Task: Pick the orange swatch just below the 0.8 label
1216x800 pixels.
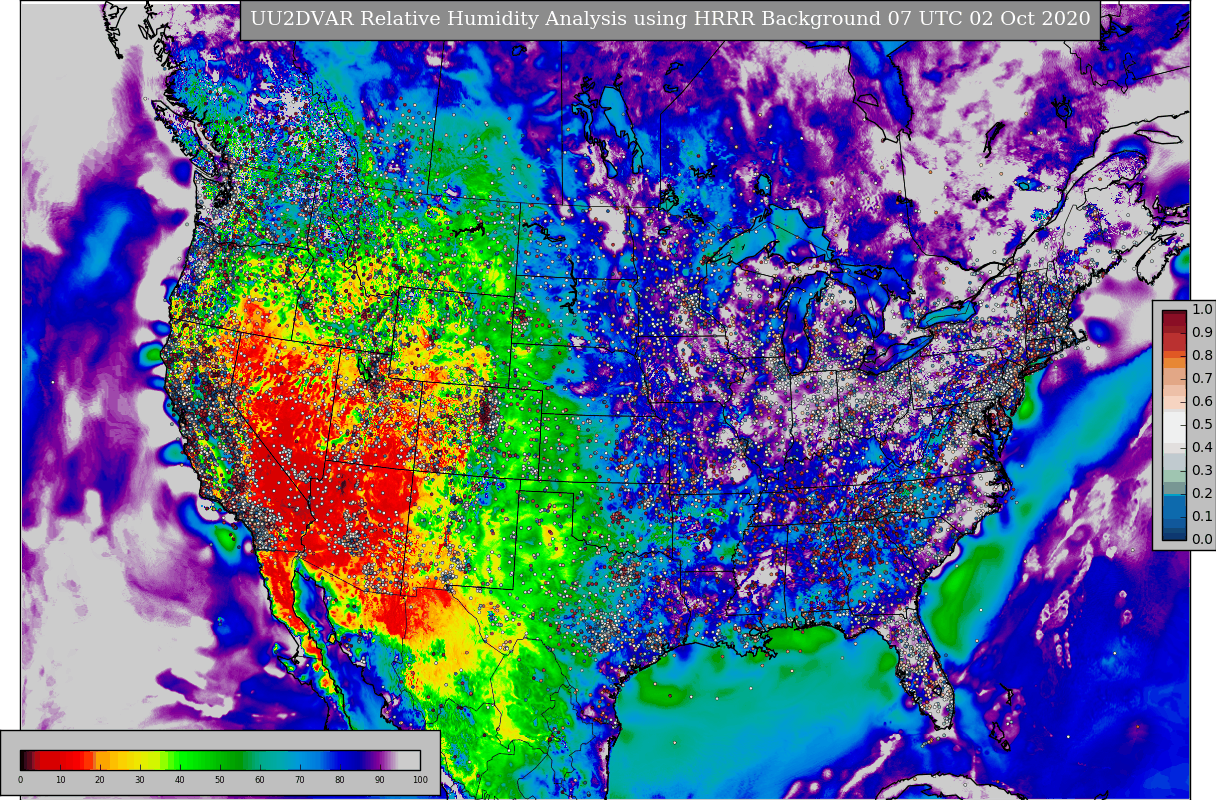Action: 1174,362
